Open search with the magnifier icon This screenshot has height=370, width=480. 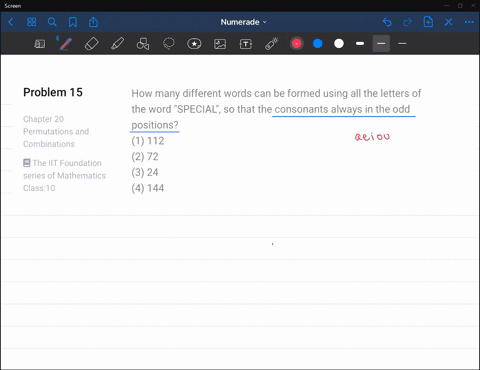(52, 22)
